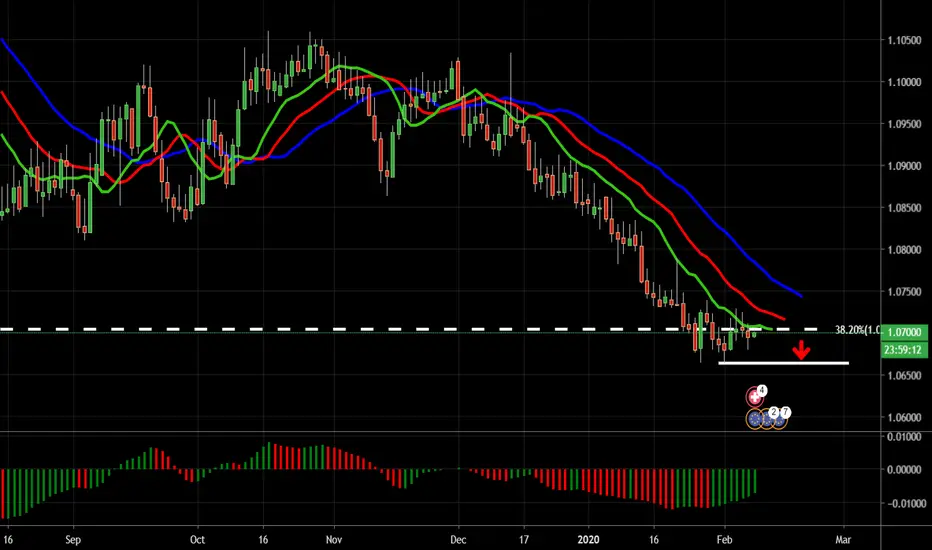Click the Oct label on time axis
Viewport: 932px width, 550px height.
[197, 540]
